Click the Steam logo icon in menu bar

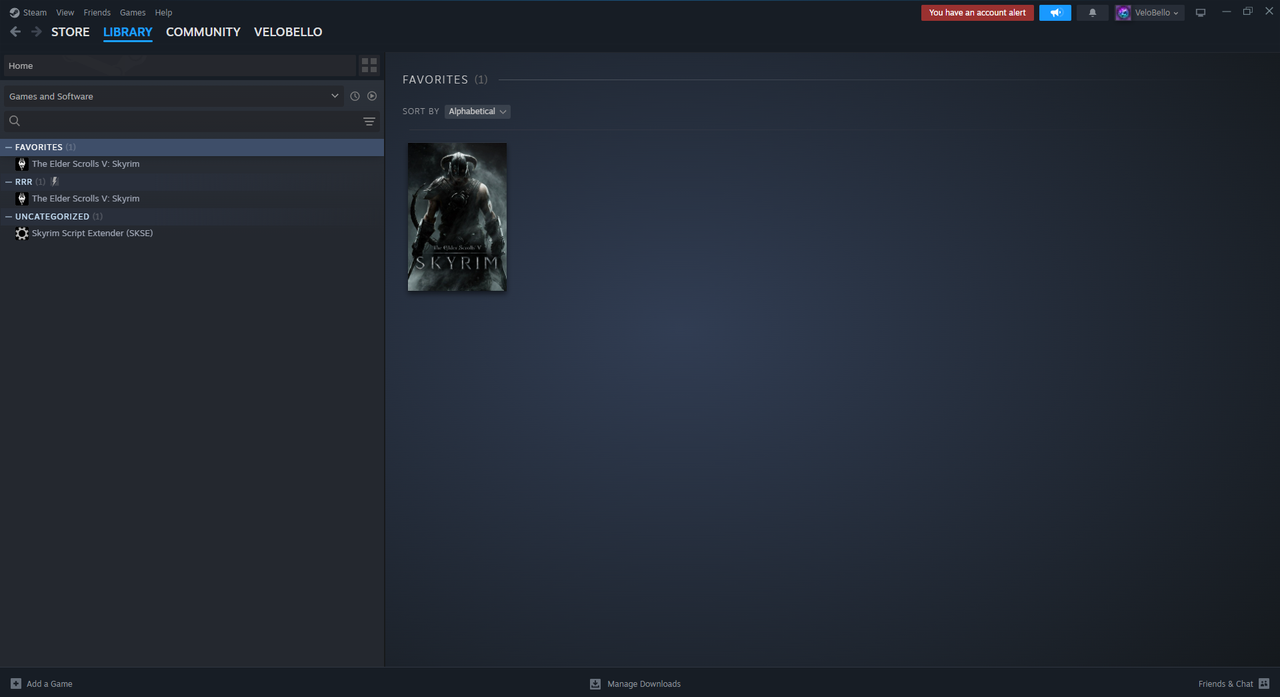pos(14,12)
